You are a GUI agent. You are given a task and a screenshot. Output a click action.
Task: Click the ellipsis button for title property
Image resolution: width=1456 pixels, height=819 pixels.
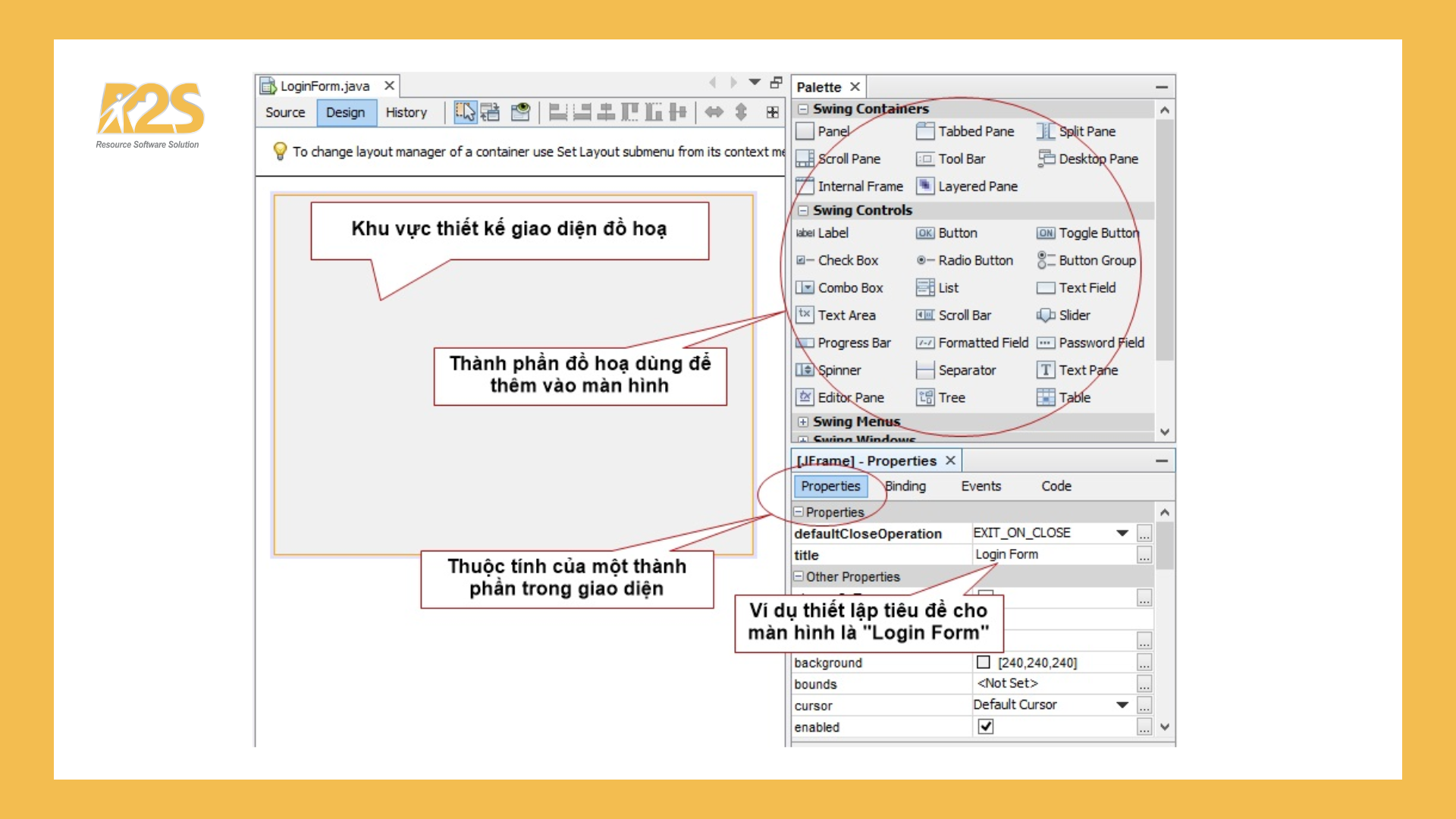(x=1144, y=555)
